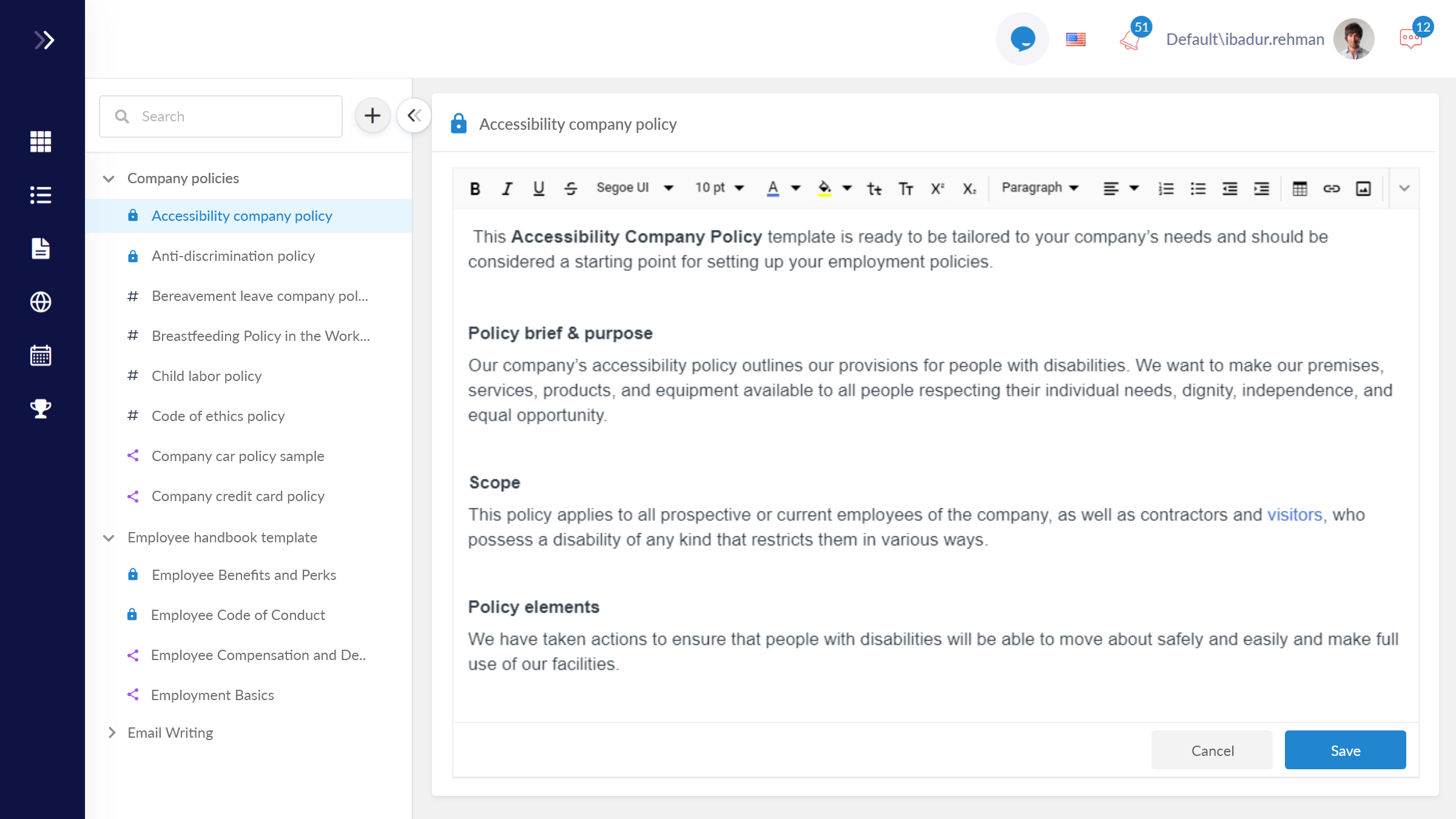Apply left text alignment
Image resolution: width=1456 pixels, height=819 pixels.
point(1111,189)
